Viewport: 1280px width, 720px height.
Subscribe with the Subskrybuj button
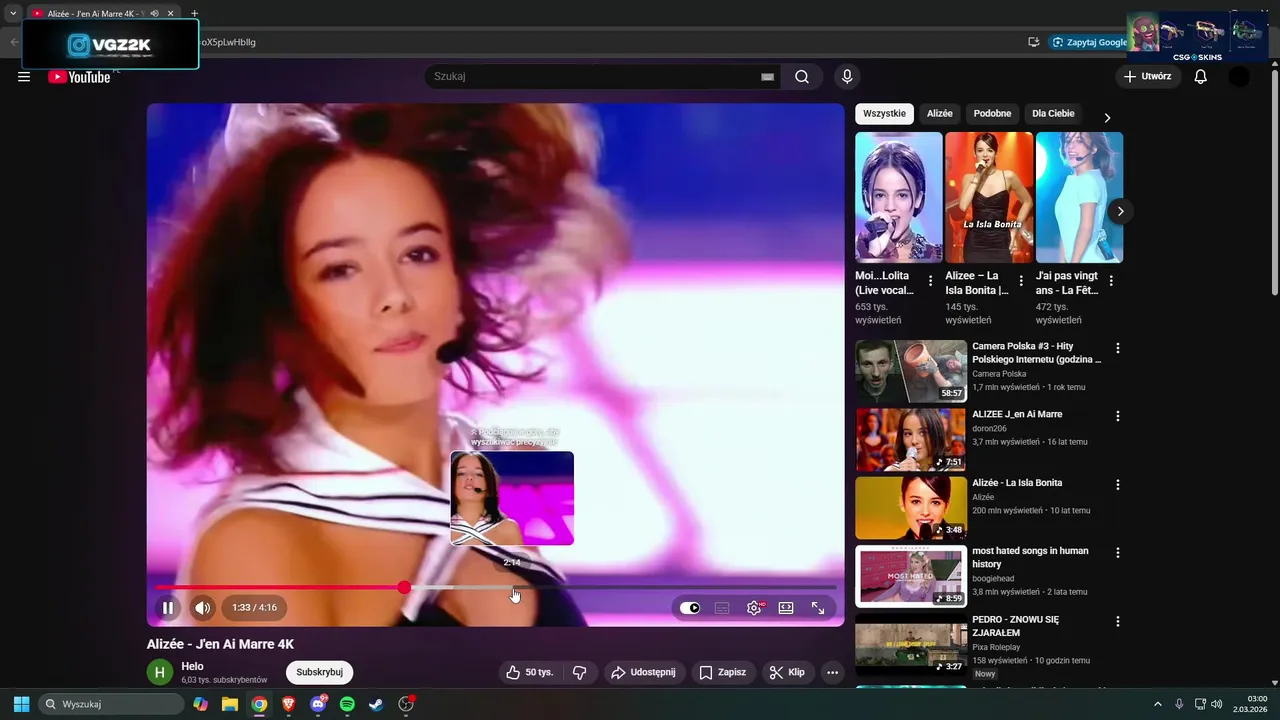[320, 672]
